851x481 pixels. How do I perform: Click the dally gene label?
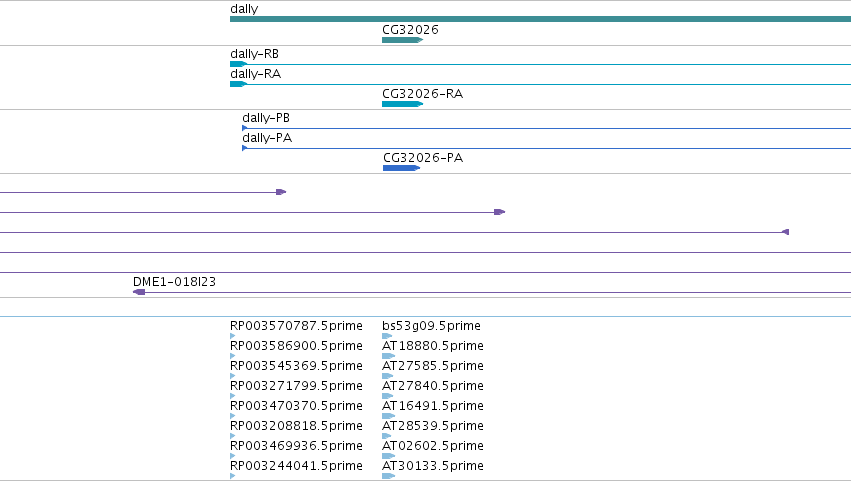click(244, 9)
